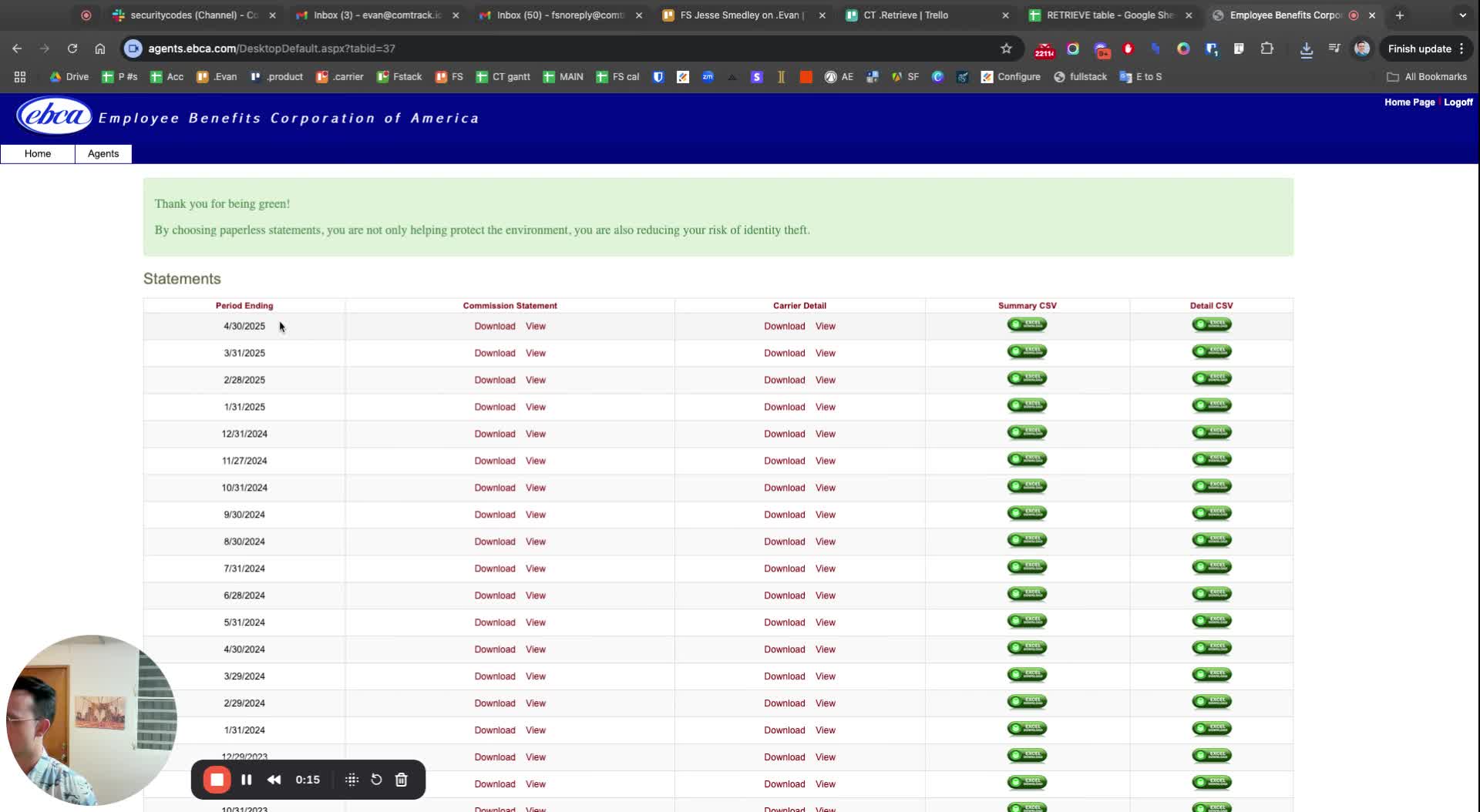
Task: Switch to RETRIEVE table Google Sheets tab
Action: coord(1110,15)
